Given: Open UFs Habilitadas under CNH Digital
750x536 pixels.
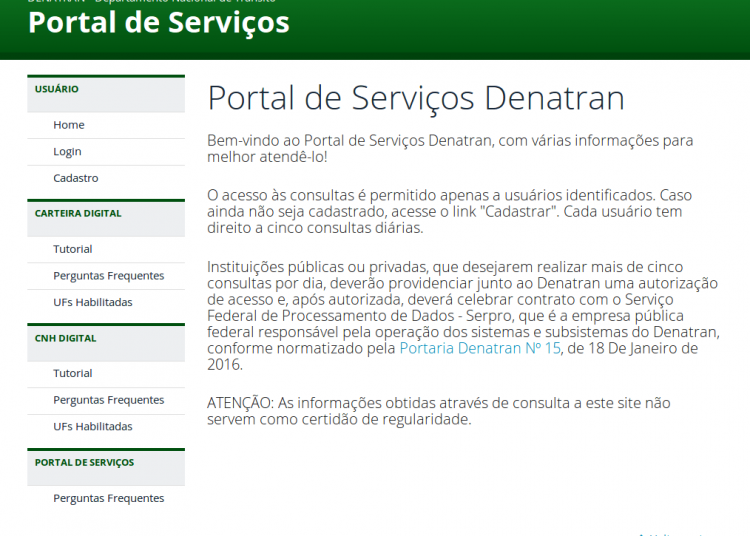Looking at the screenshot, I should tap(93, 427).
